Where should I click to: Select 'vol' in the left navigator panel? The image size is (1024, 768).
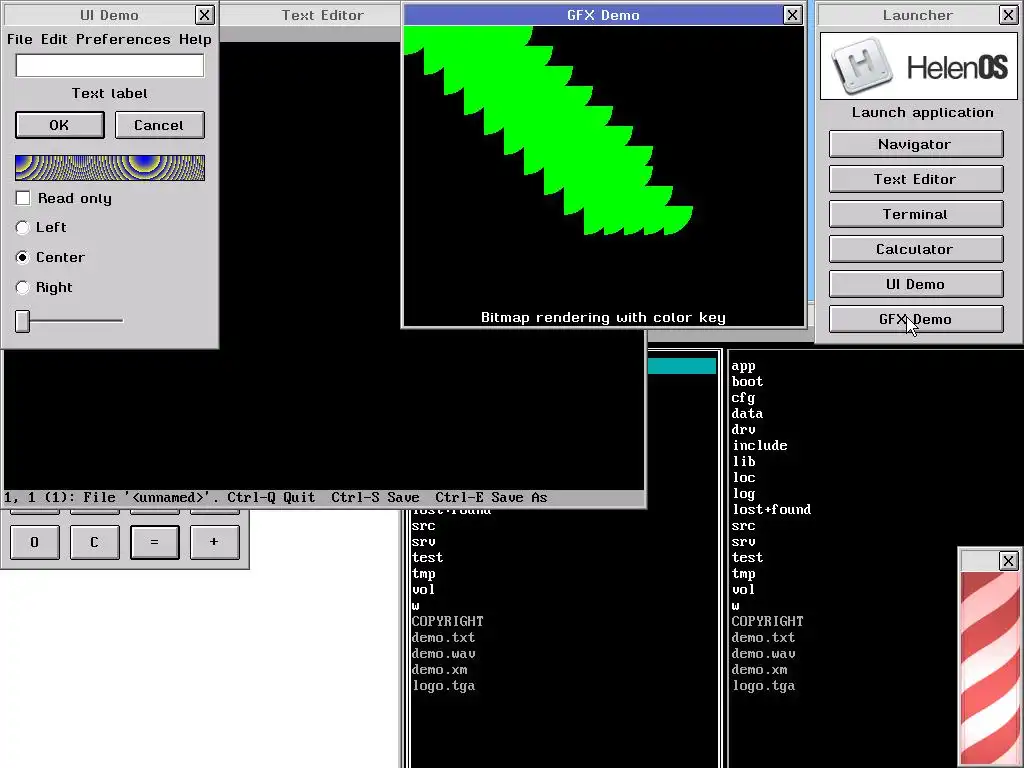424,590
